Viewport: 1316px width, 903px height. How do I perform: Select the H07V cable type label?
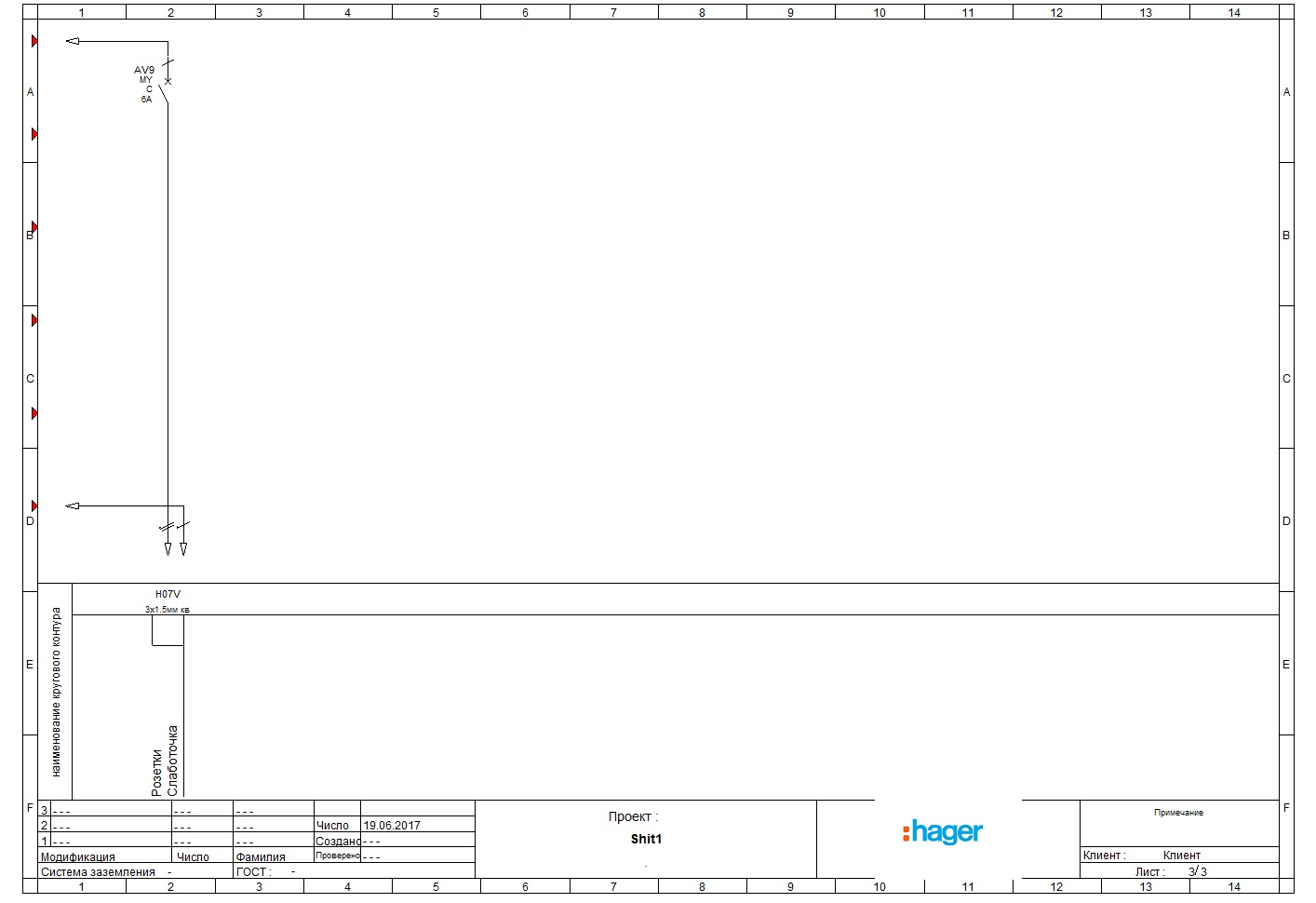pyautogui.click(x=168, y=594)
